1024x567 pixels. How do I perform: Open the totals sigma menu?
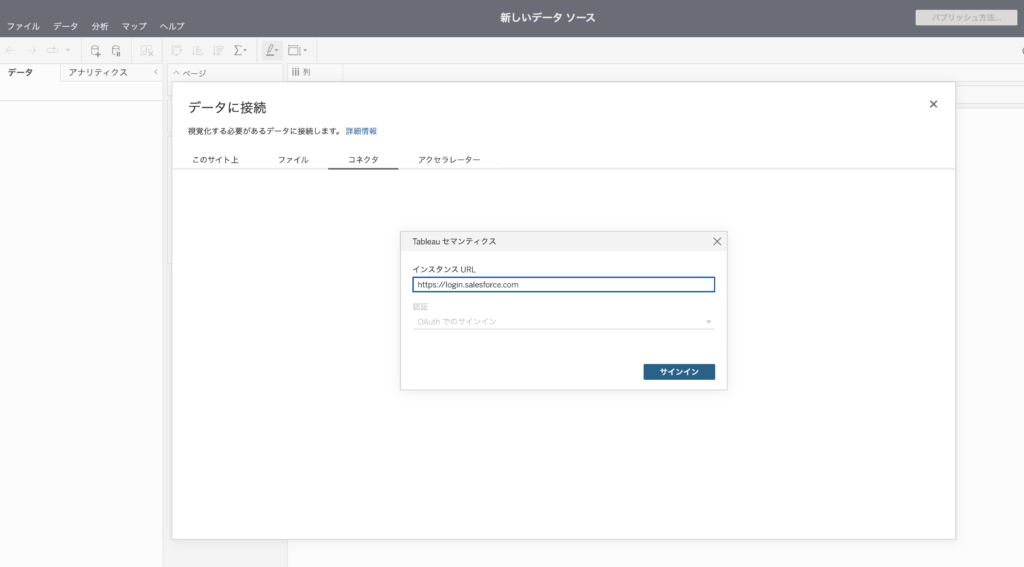[x=240, y=50]
